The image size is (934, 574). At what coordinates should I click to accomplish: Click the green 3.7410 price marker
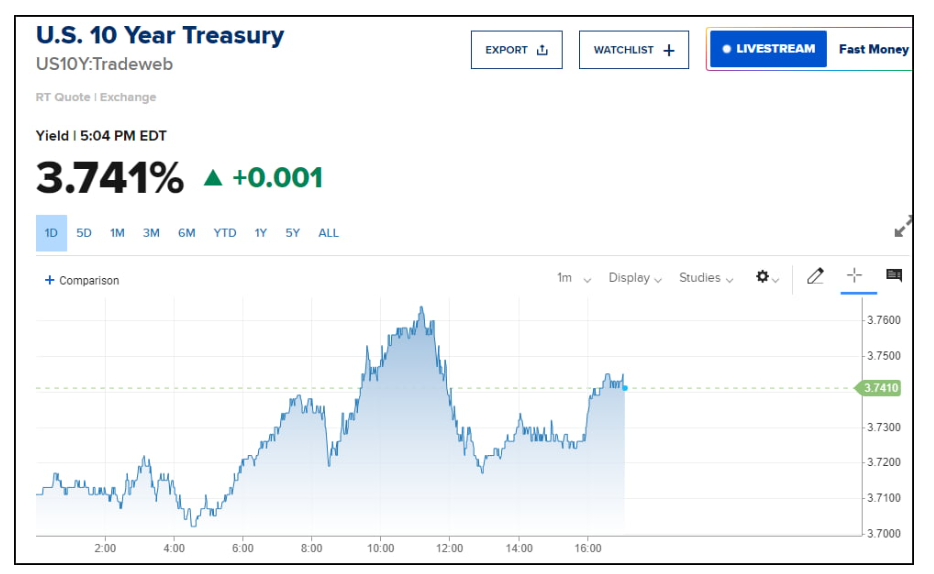coord(879,388)
